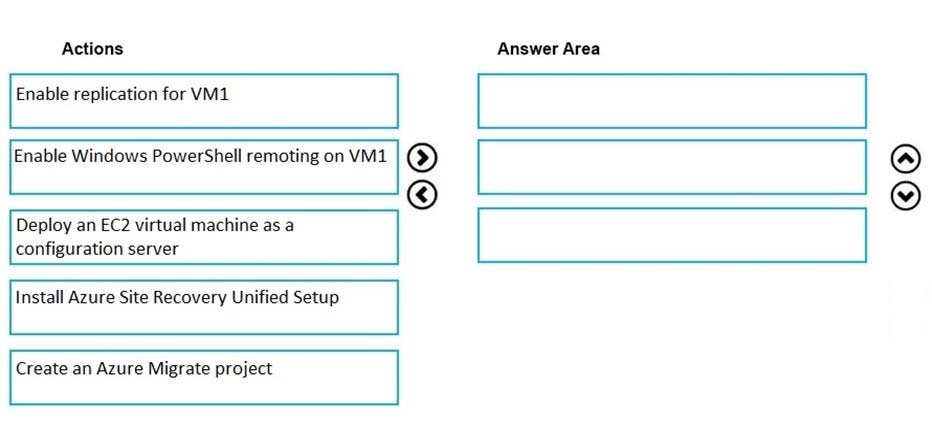Select Deploy an EC2 virtual machine action

click(x=204, y=237)
